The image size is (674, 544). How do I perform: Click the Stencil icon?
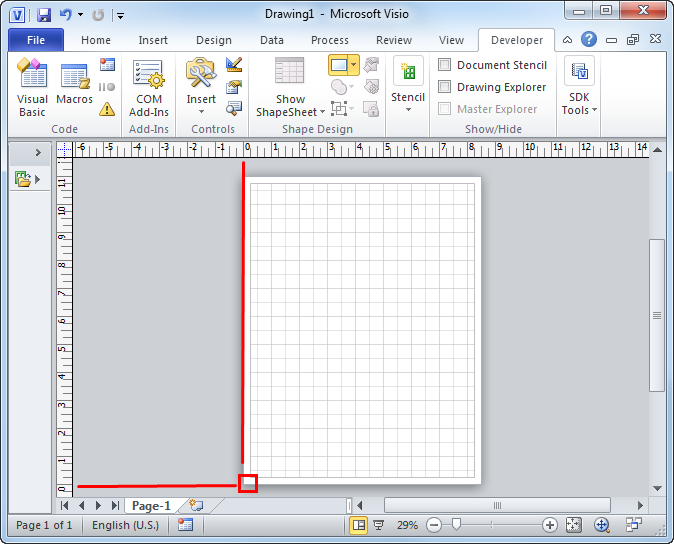pos(408,87)
